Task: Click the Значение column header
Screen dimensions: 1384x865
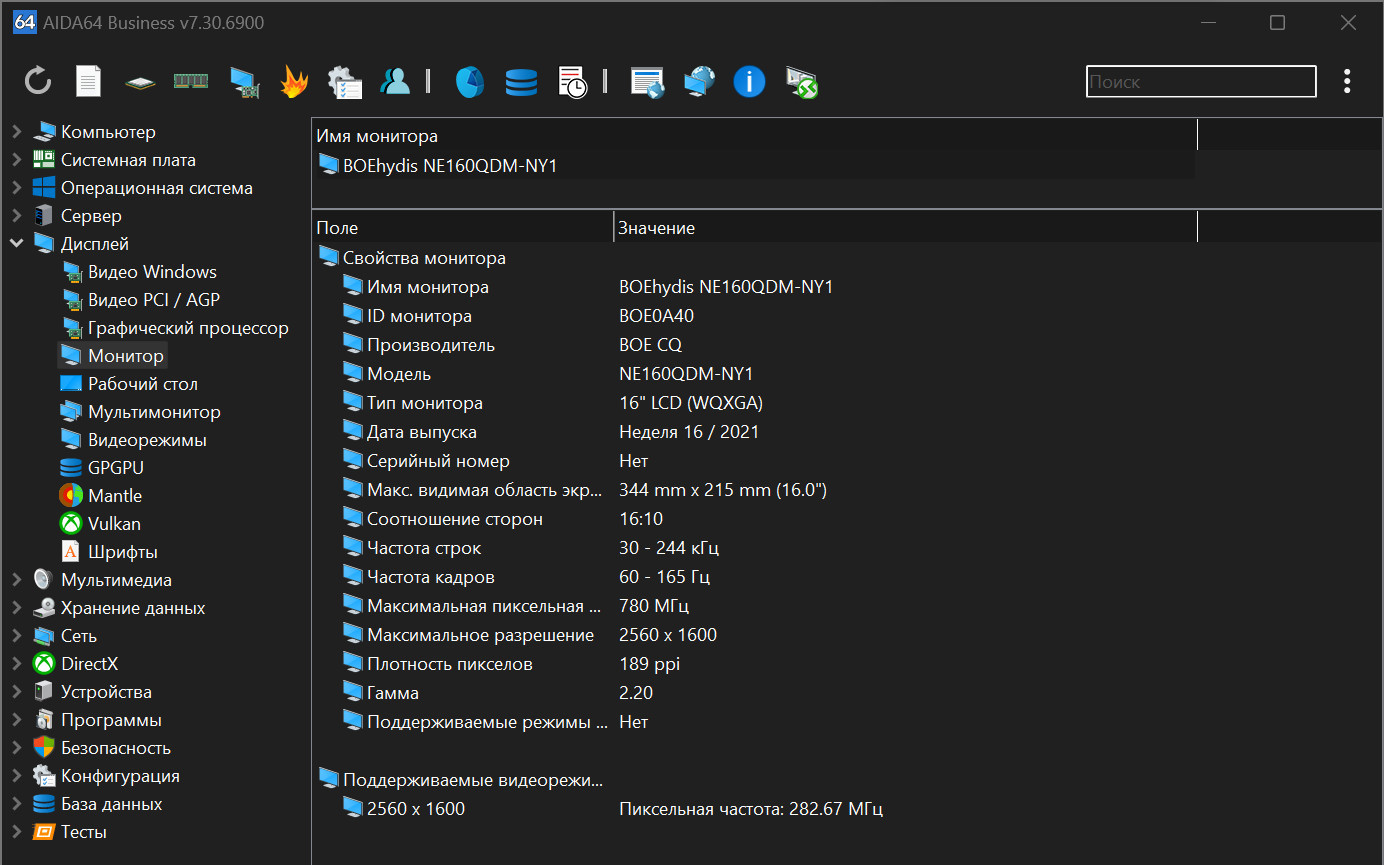Action: point(656,228)
